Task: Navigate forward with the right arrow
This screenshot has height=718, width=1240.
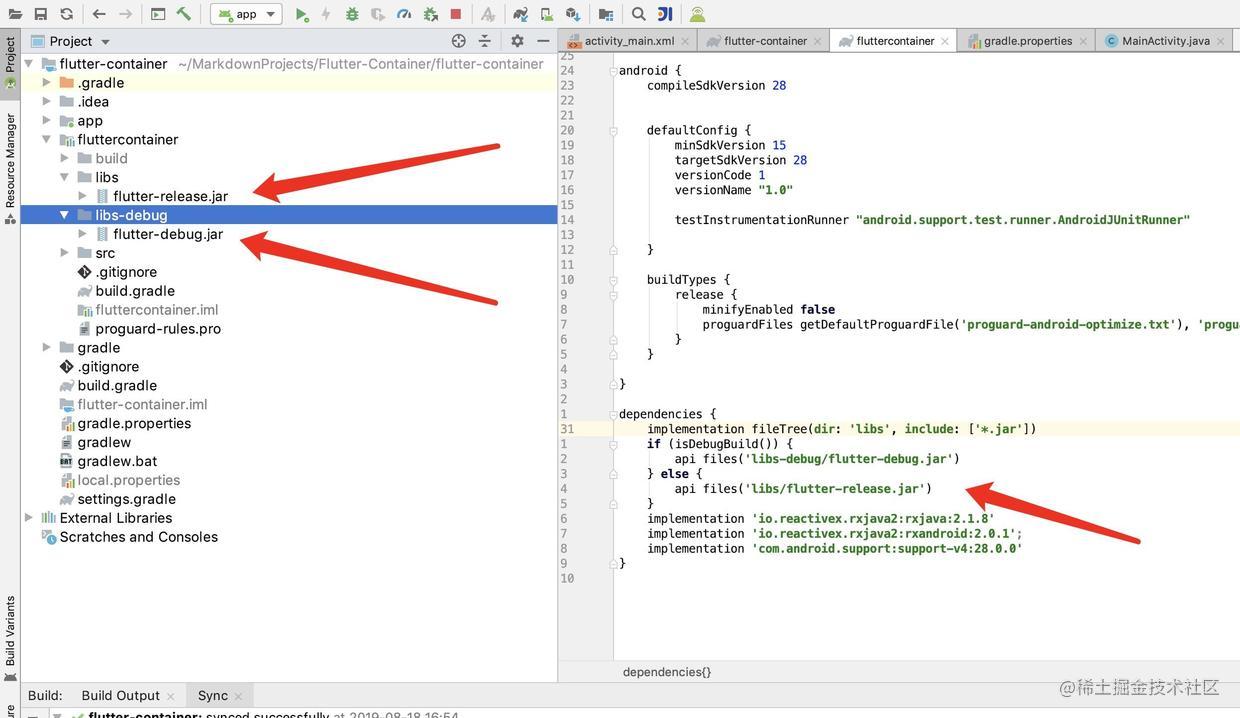Action: coord(125,14)
